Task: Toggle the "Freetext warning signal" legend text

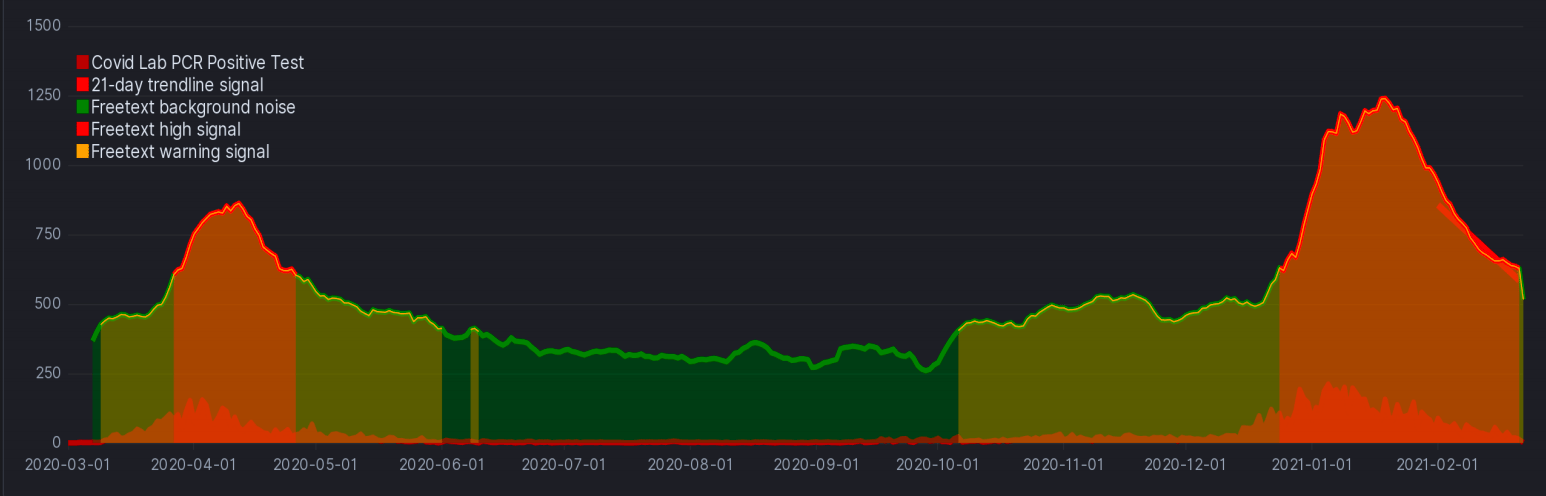Action: pyautogui.click(x=180, y=152)
